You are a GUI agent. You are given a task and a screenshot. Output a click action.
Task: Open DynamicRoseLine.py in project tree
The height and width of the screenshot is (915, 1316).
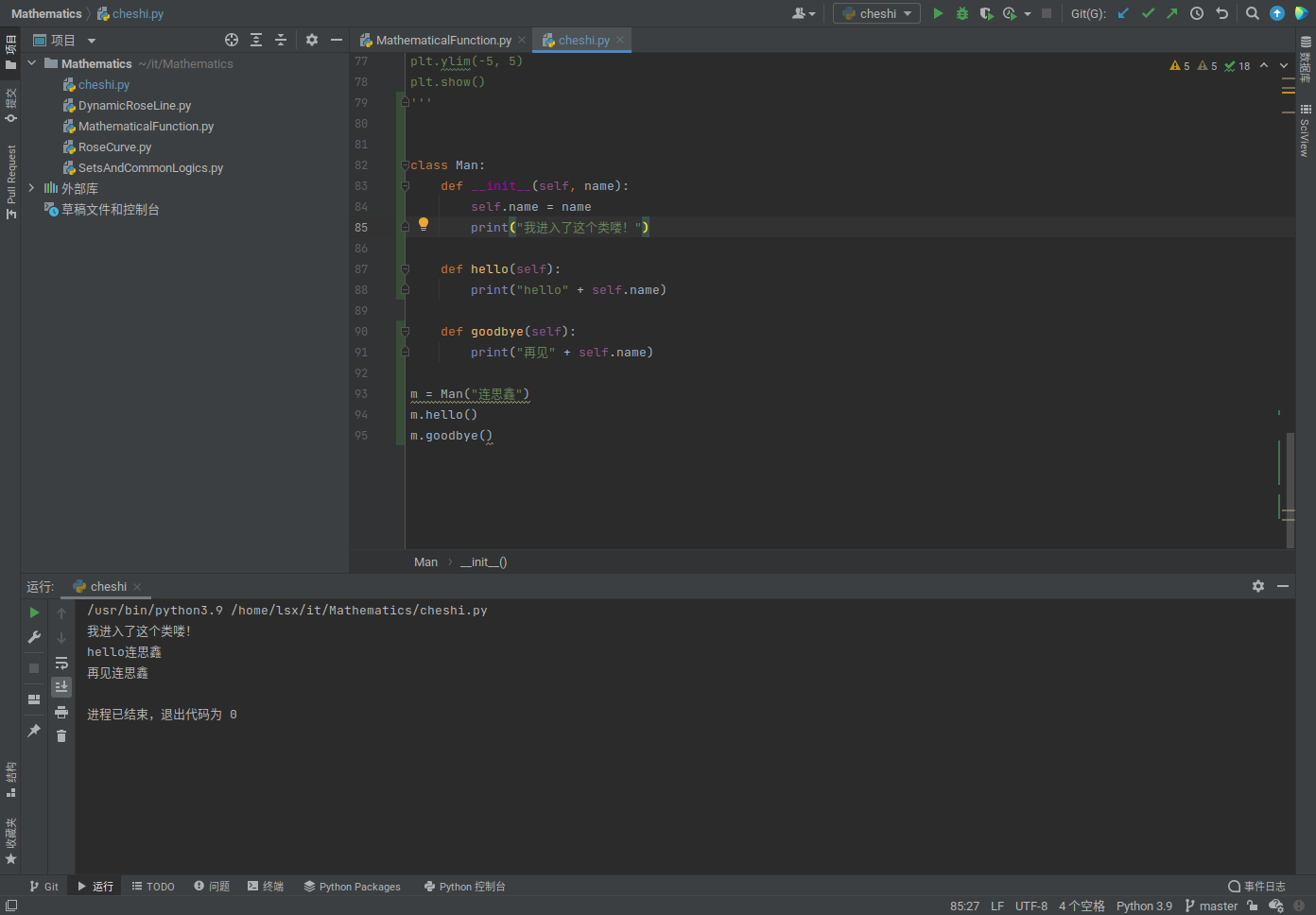[134, 106]
